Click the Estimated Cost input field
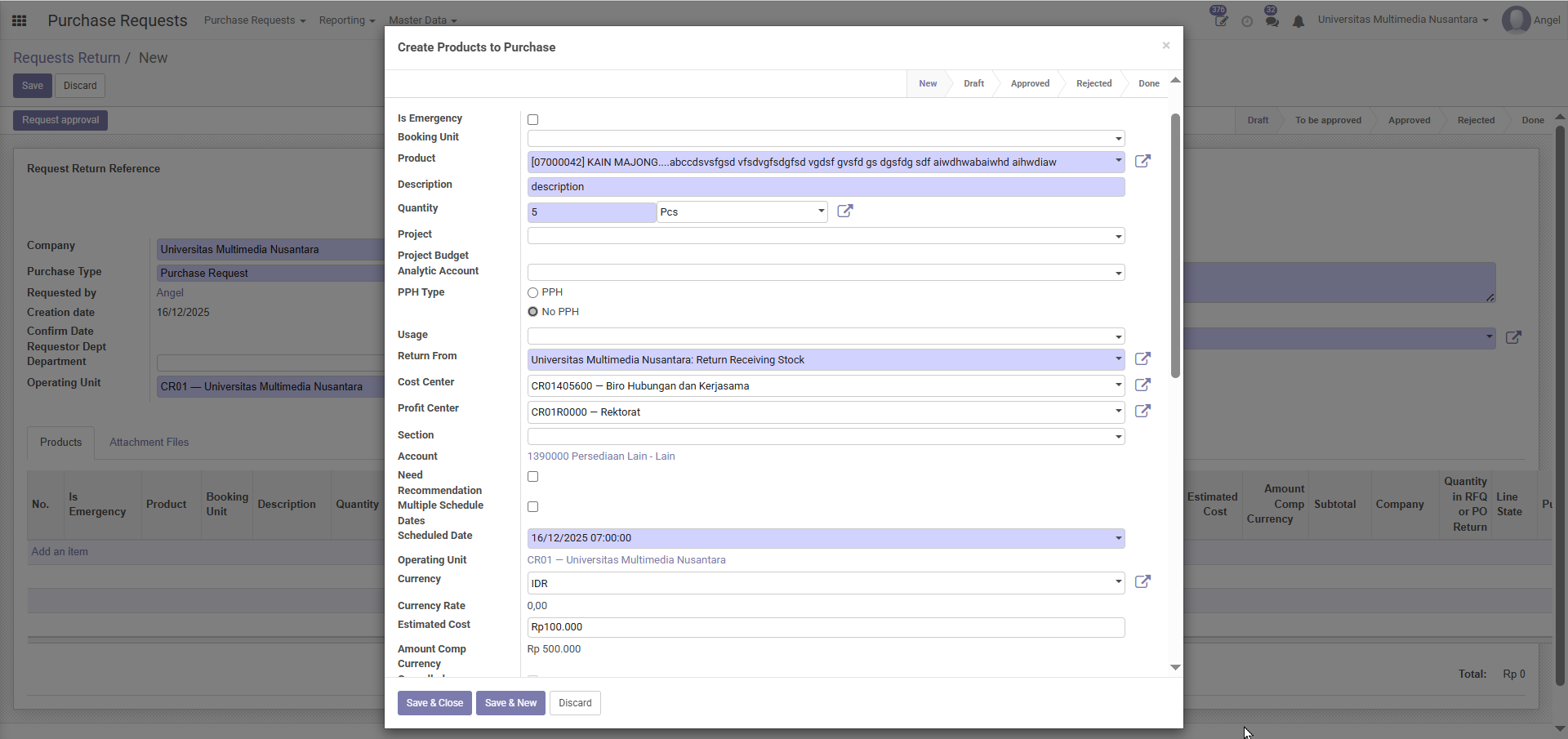 (x=826, y=627)
